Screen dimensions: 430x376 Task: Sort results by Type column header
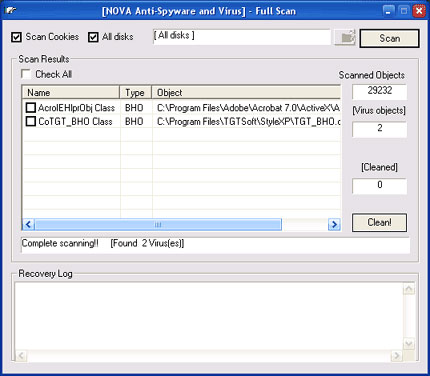(135, 92)
